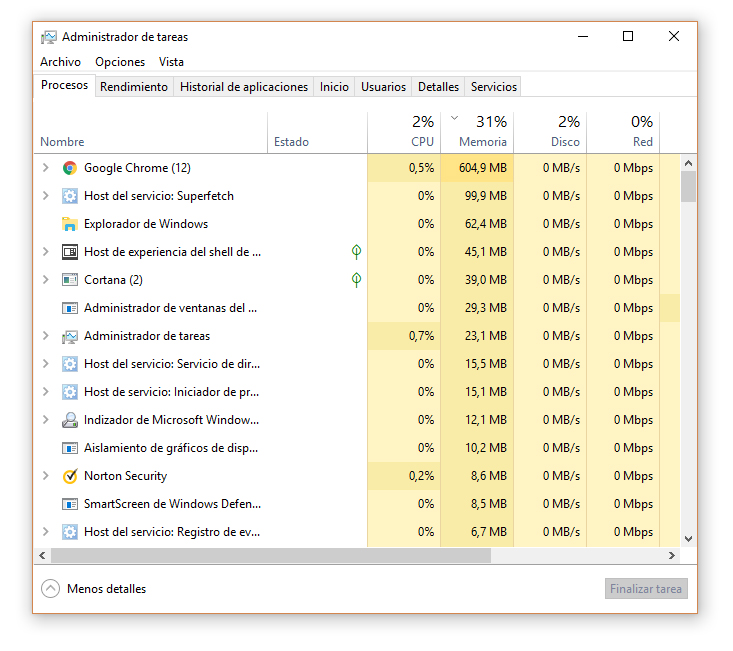
Task: Click the horizontal scroll right arrow
Action: pyautogui.click(x=672, y=555)
